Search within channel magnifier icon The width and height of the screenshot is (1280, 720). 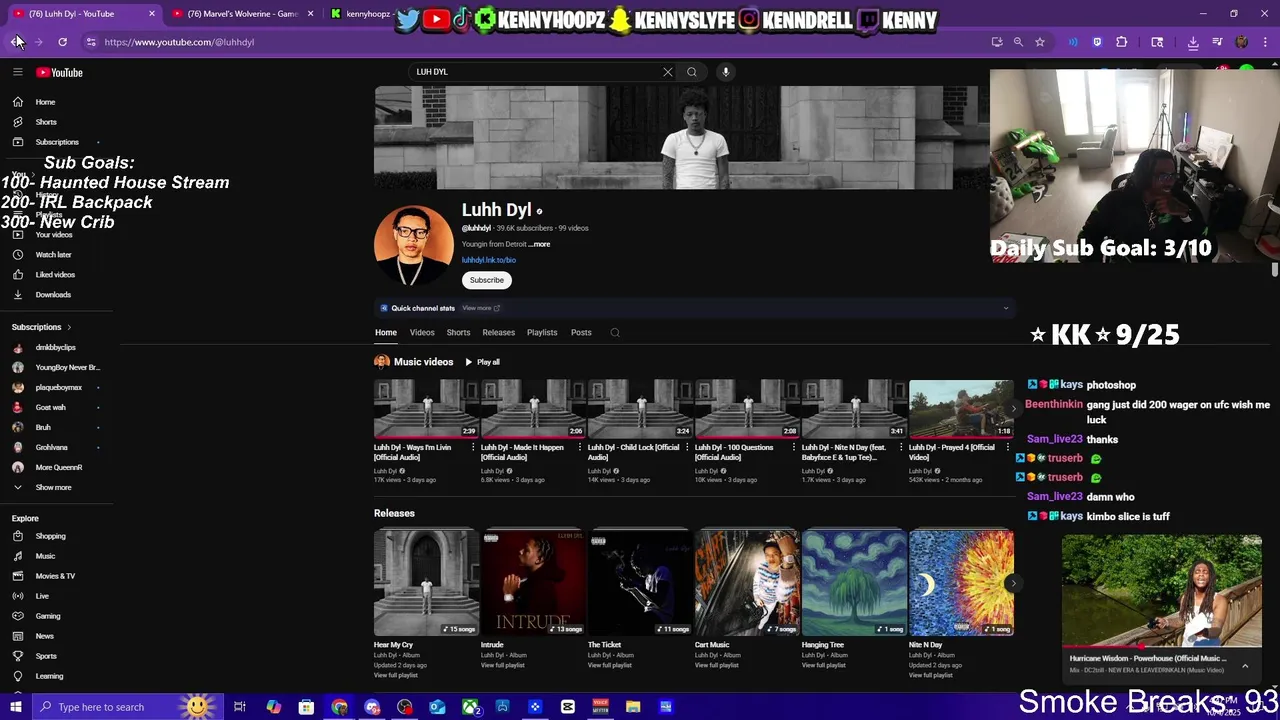(x=615, y=333)
